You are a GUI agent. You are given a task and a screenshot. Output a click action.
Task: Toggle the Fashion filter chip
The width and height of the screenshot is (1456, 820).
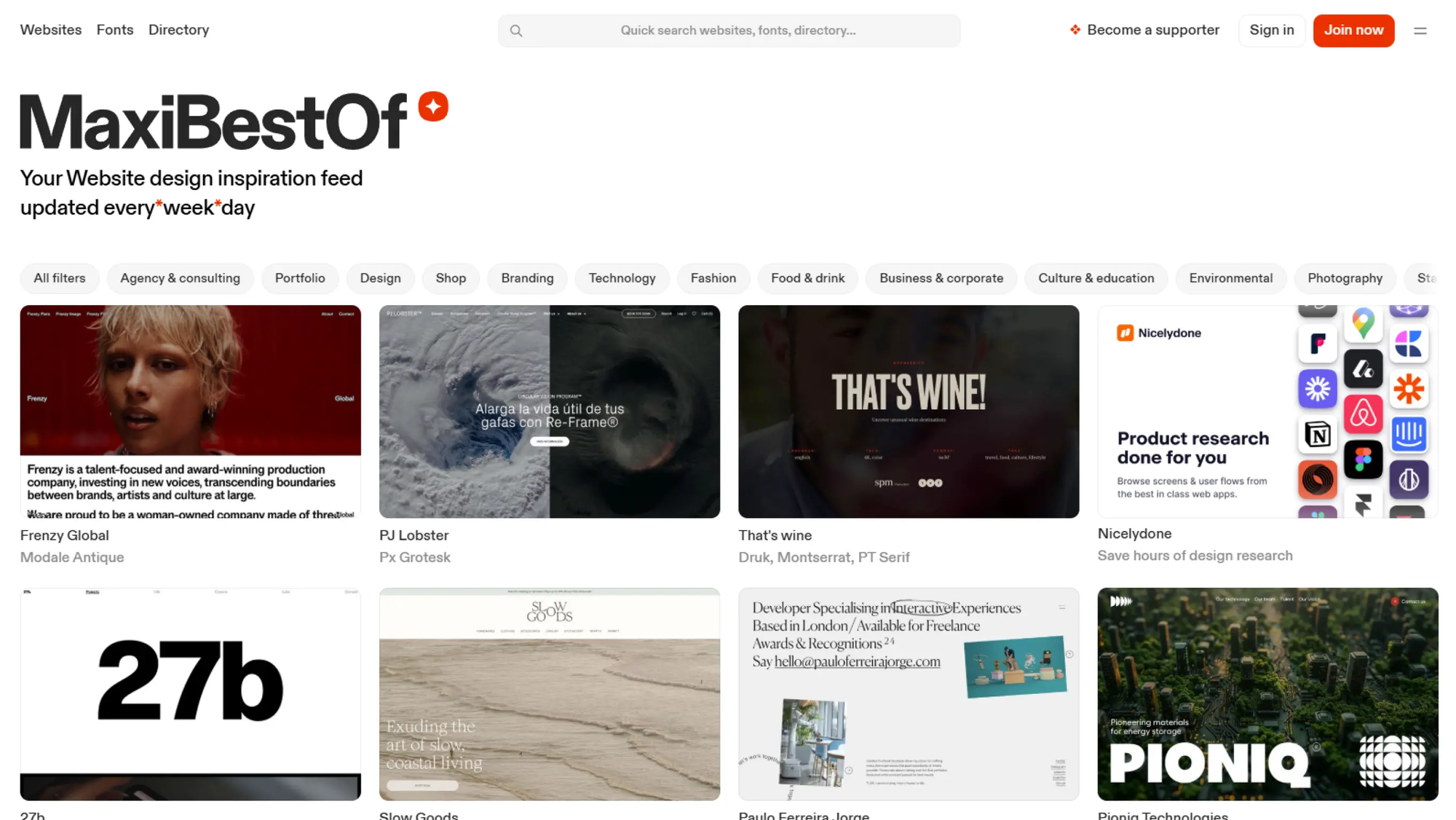713,278
